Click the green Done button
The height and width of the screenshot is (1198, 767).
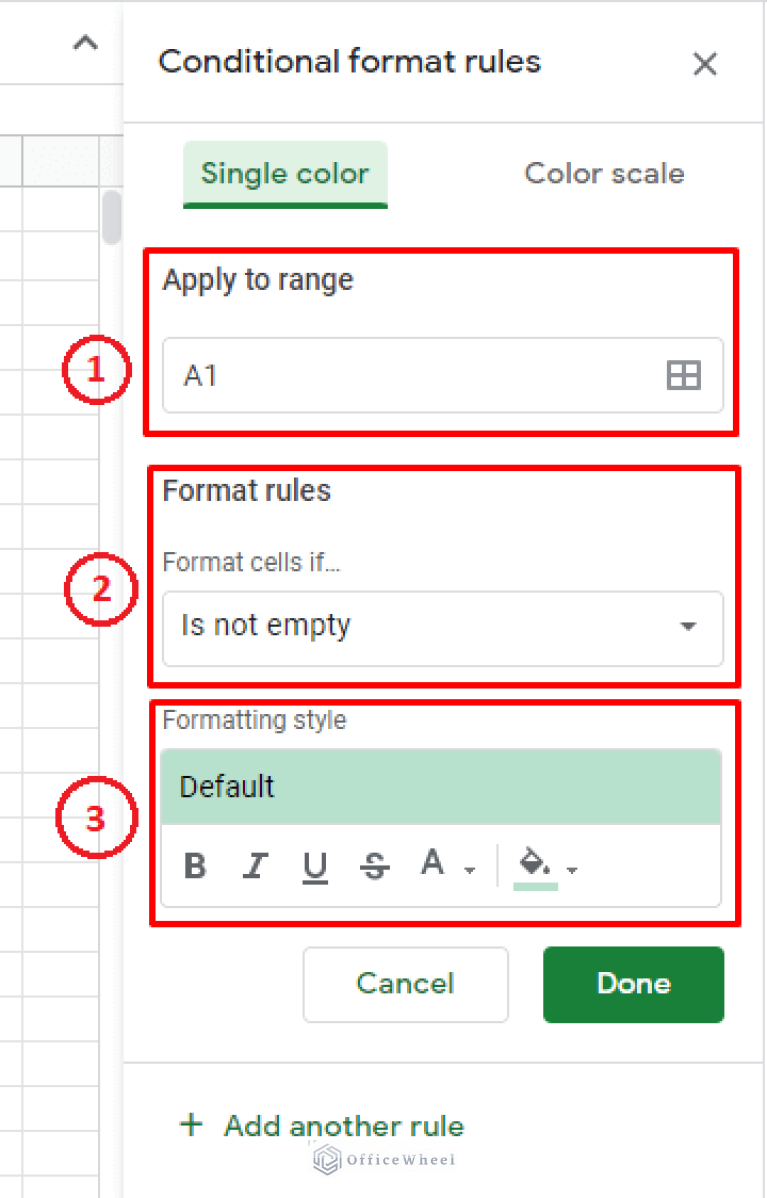(x=633, y=984)
